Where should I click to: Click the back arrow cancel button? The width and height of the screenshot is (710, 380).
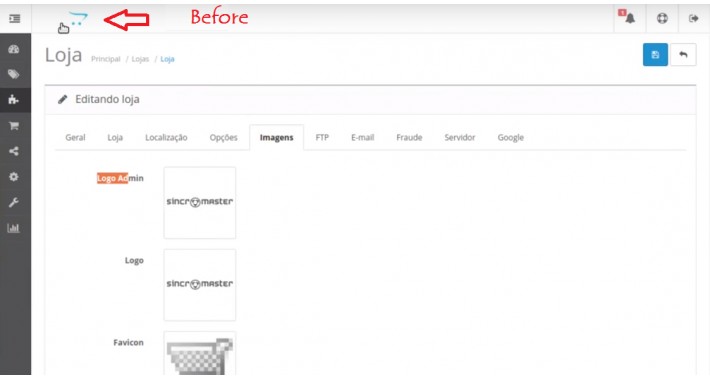[x=683, y=55]
